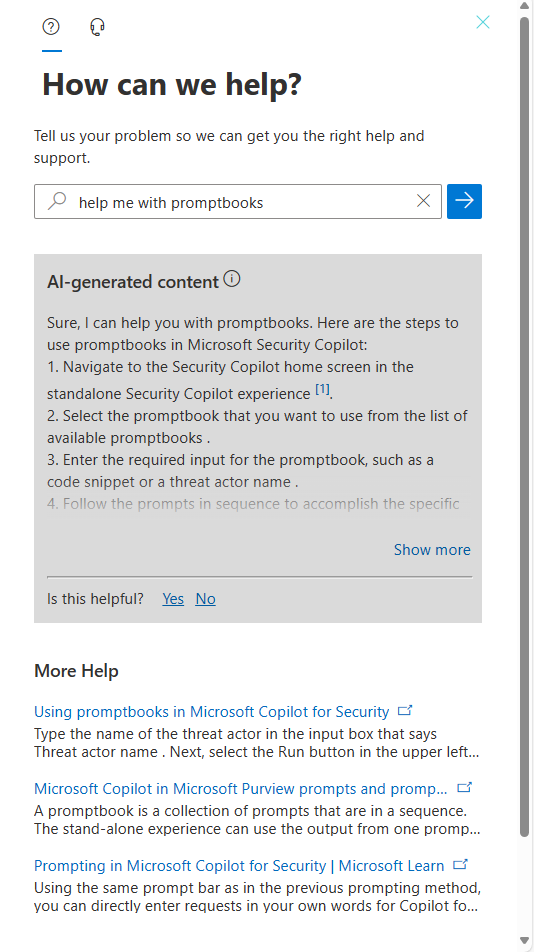Mark the answer not helpful with No

click(205, 599)
